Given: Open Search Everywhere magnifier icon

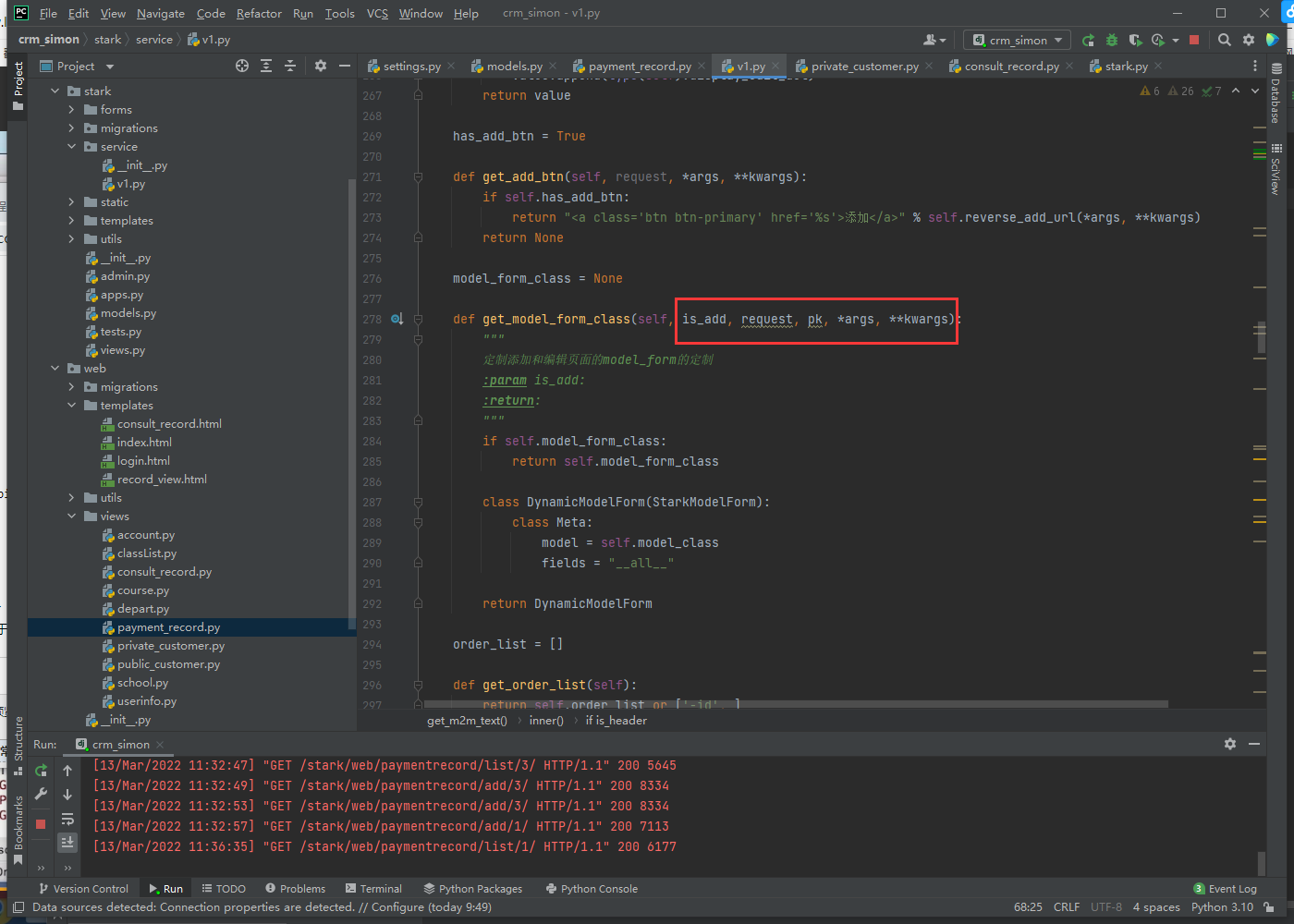Looking at the screenshot, I should tap(1225, 40).
